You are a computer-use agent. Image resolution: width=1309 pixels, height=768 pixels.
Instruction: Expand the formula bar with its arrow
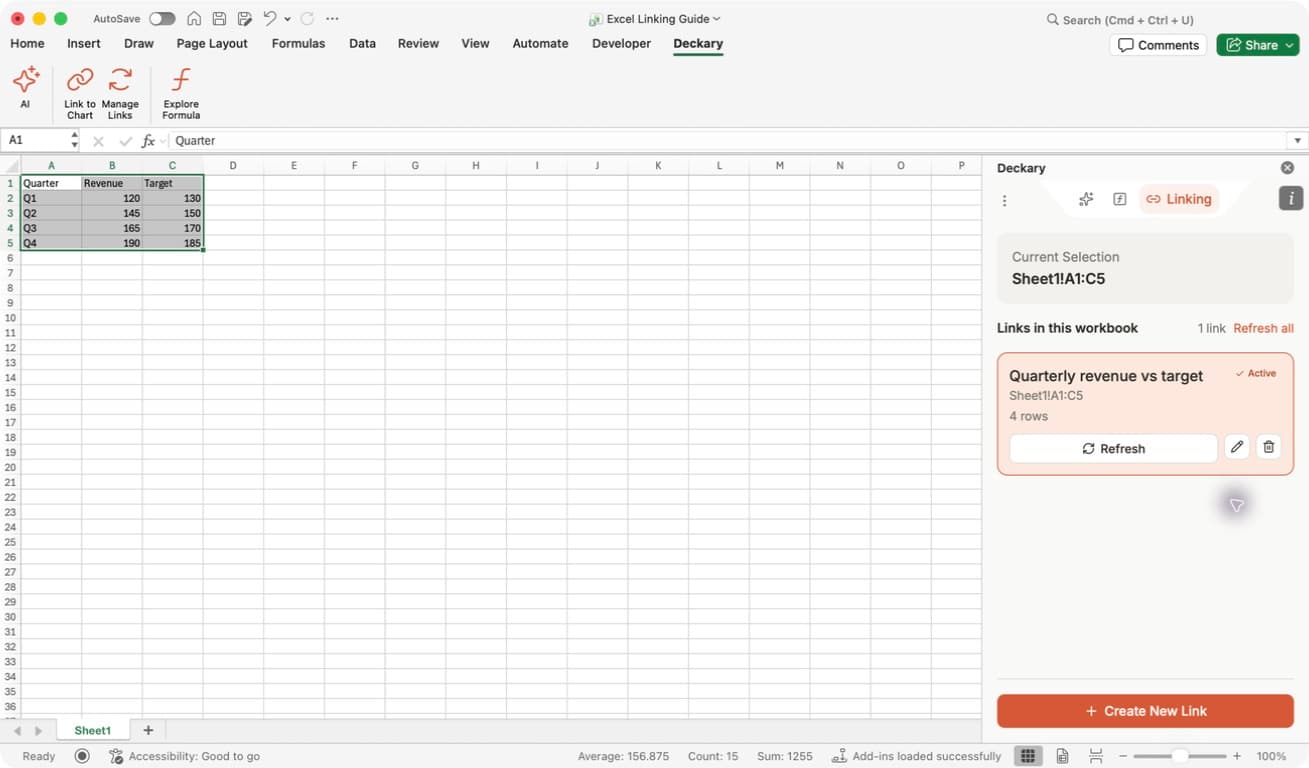[x=1298, y=141]
